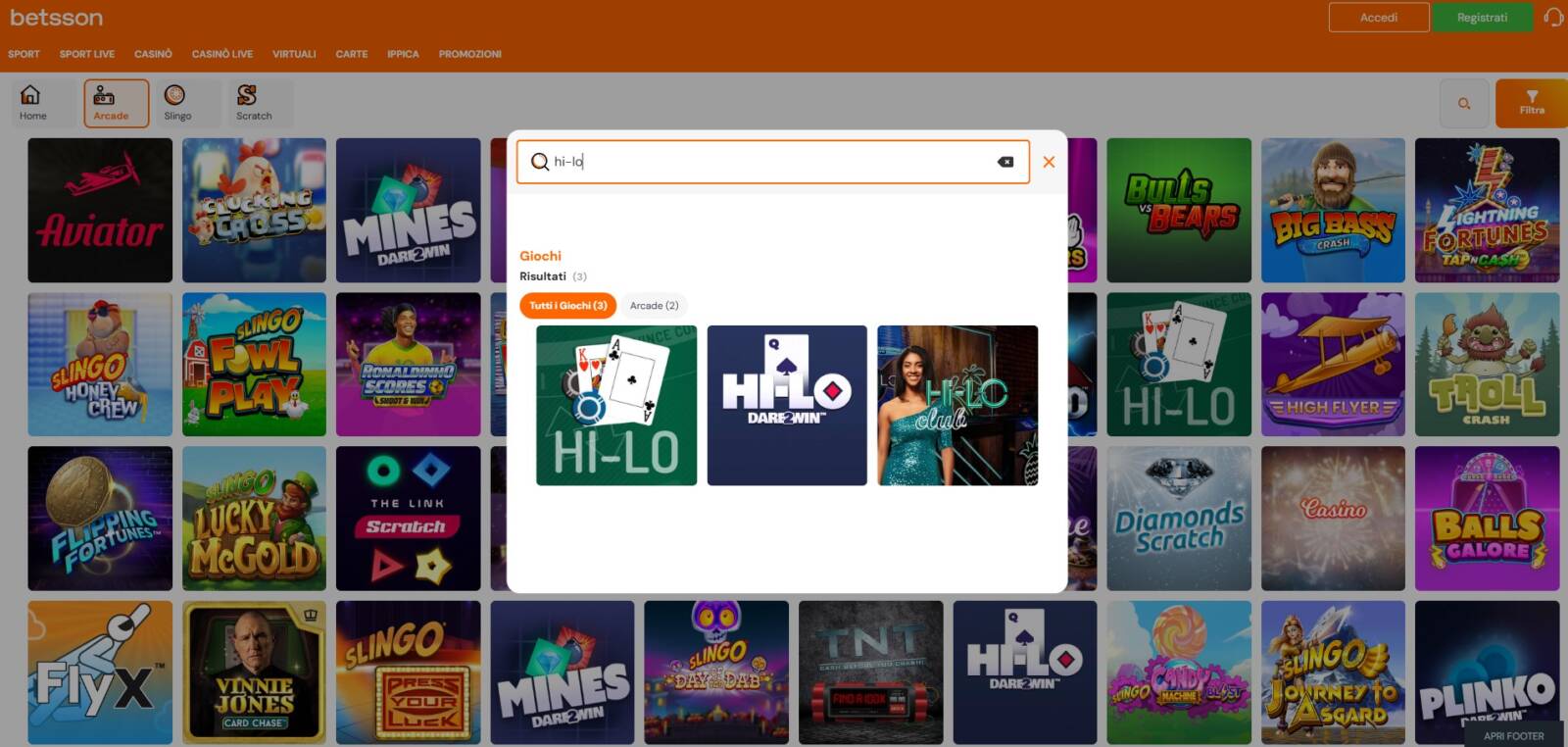Open the Casinò Live menu item
Viewport: 1568px width, 747px height.
point(221,54)
